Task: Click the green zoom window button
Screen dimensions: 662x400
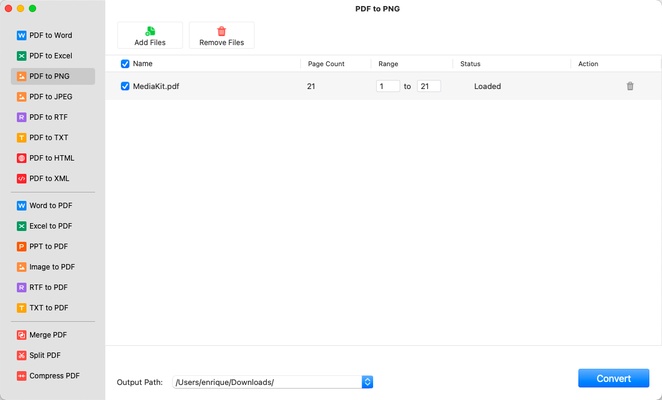Action: coord(33,8)
